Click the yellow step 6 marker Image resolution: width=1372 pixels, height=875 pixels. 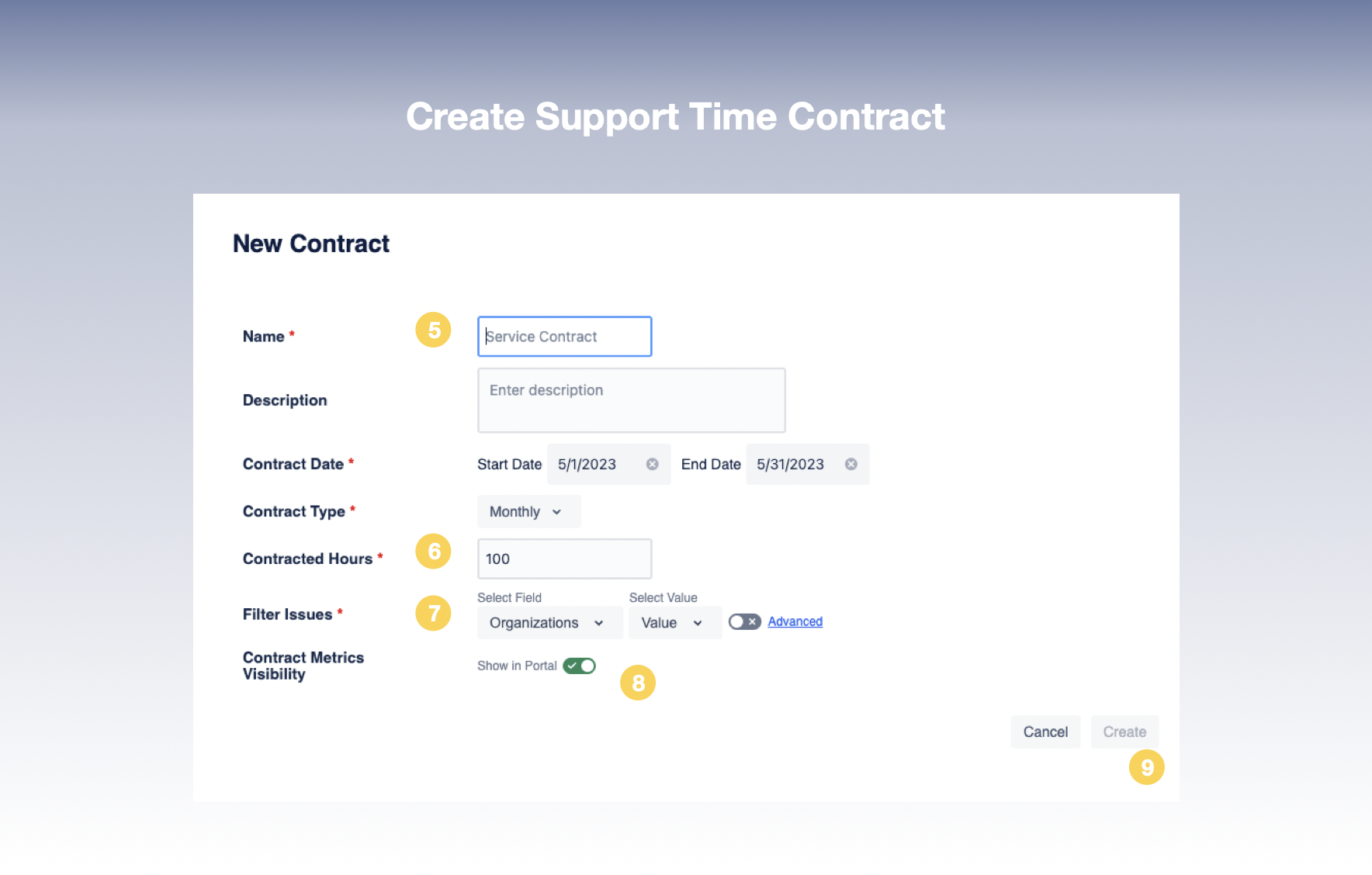coord(433,552)
